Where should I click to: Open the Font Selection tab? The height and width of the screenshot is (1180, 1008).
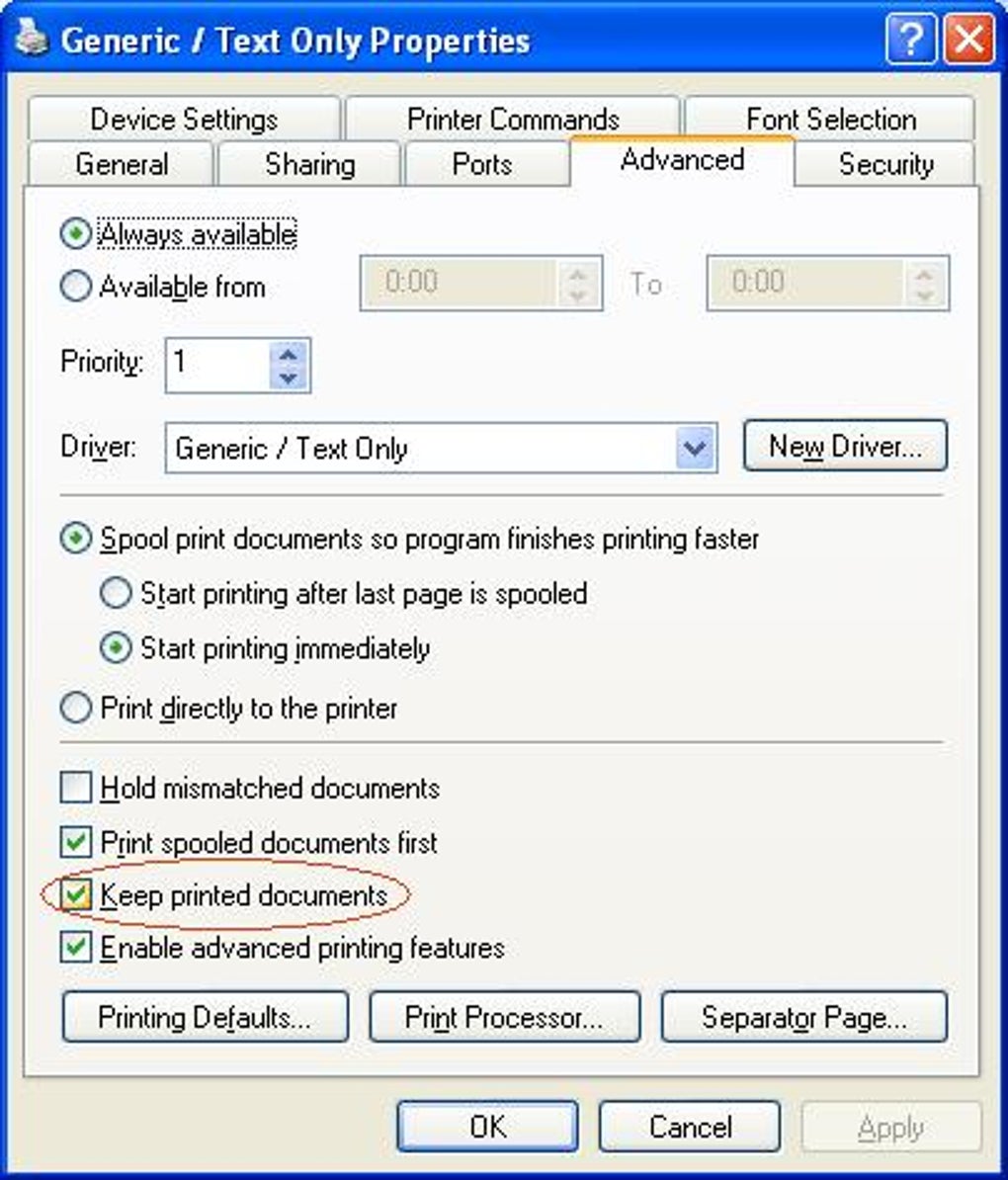[831, 119]
